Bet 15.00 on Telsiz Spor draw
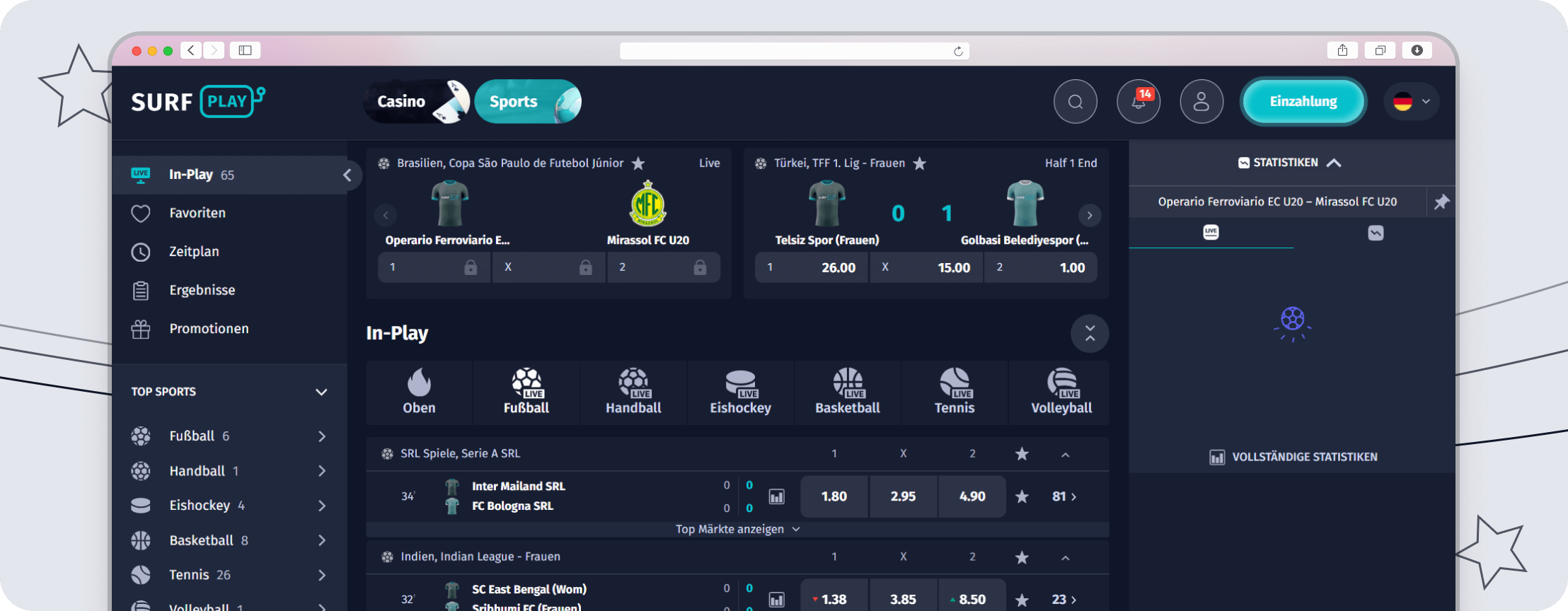 (926, 268)
